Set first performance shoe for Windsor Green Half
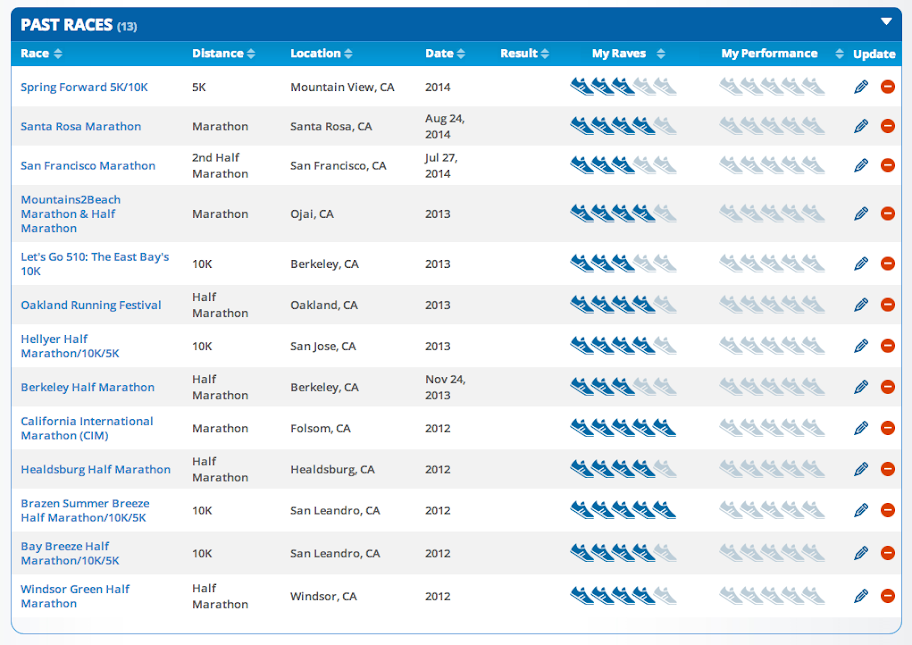This screenshot has height=645, width=912. click(x=731, y=596)
